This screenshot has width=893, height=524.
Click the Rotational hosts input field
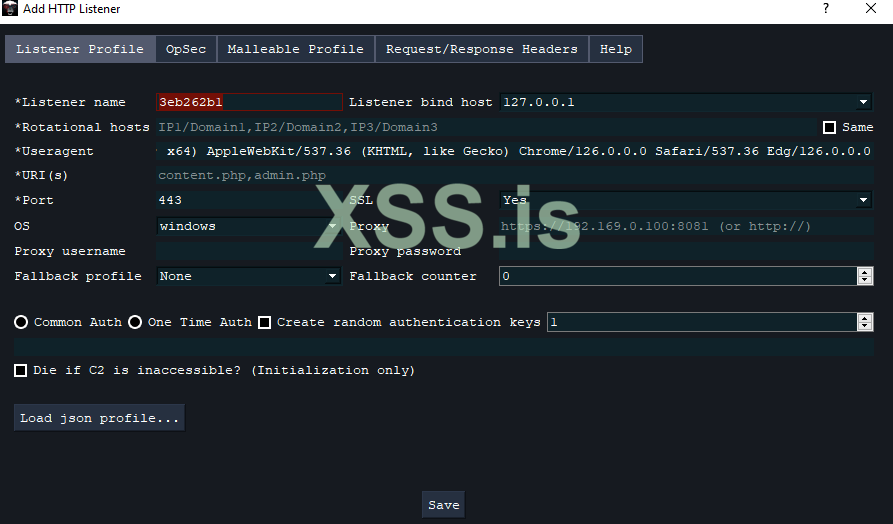(x=487, y=127)
